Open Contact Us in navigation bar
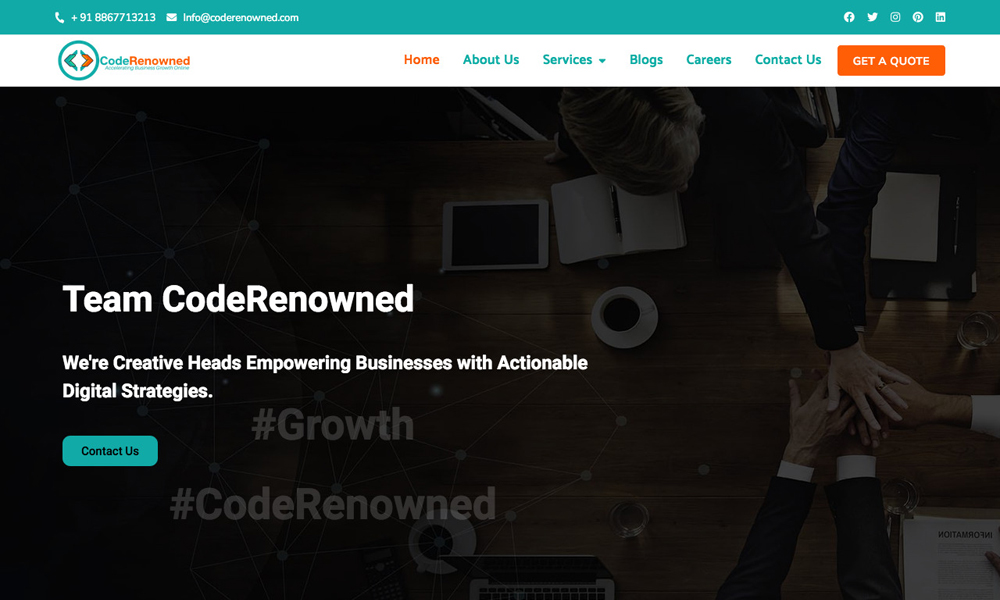1000x600 pixels. [788, 60]
